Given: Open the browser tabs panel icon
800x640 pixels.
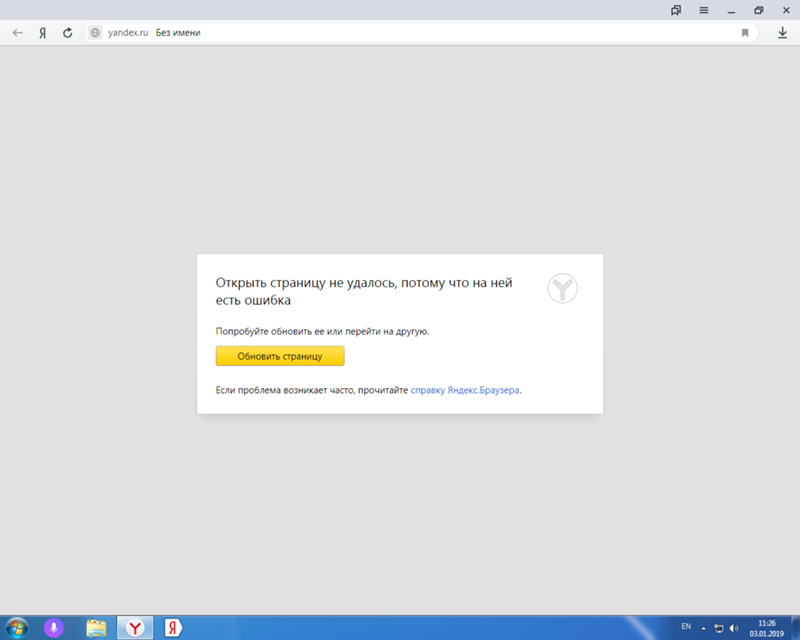Looking at the screenshot, I should (x=676, y=10).
